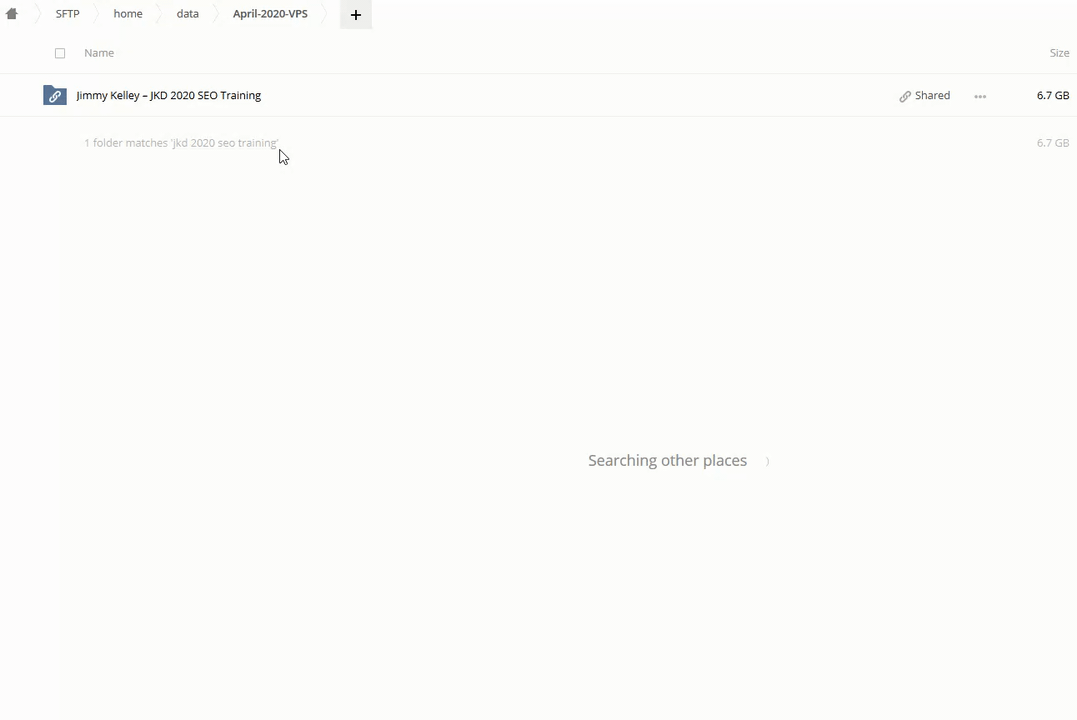Click the Shared label on folder row
This screenshot has width=1077, height=720.
tap(932, 95)
